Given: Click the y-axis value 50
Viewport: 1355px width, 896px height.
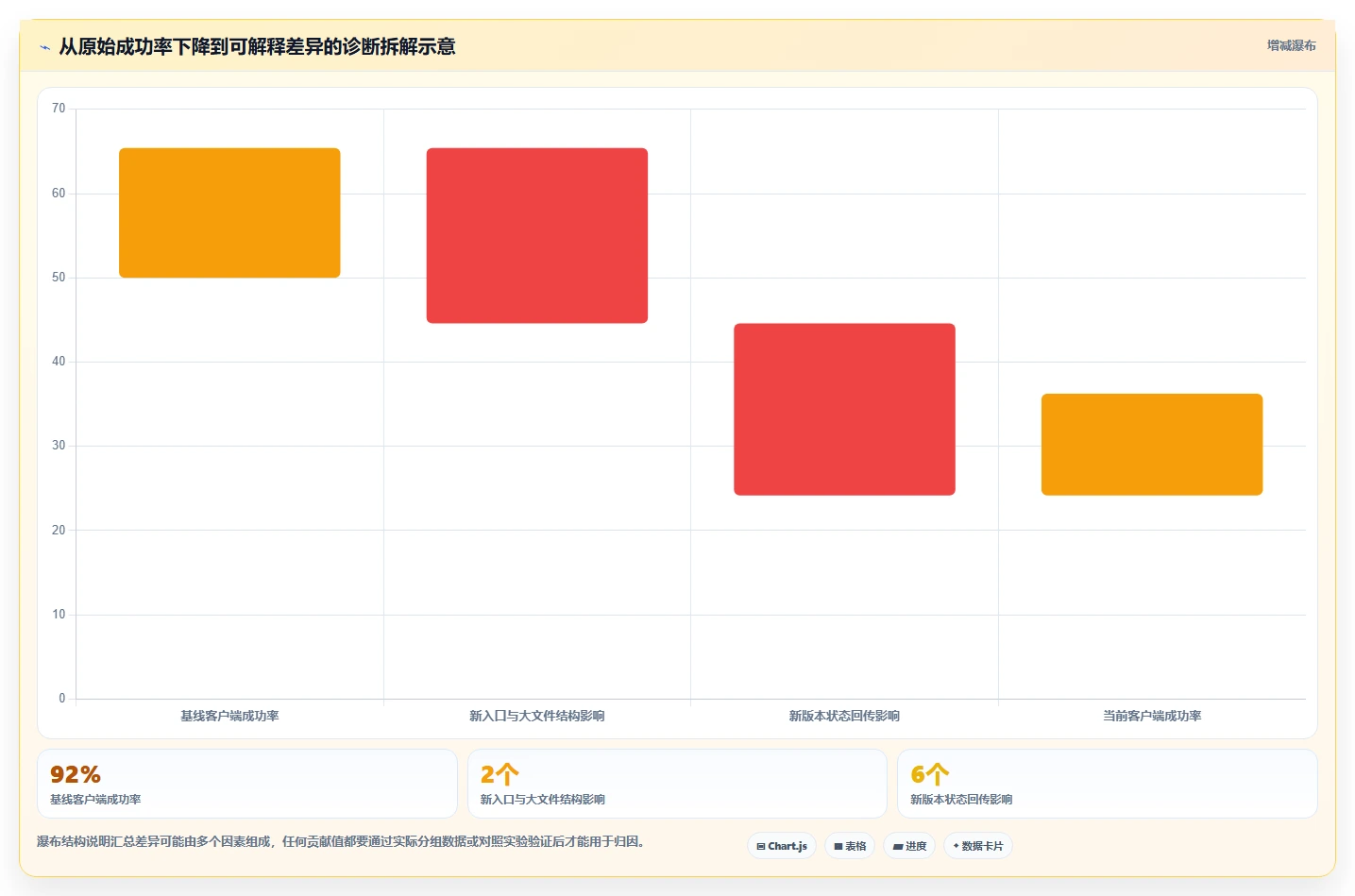Looking at the screenshot, I should 59,278.
